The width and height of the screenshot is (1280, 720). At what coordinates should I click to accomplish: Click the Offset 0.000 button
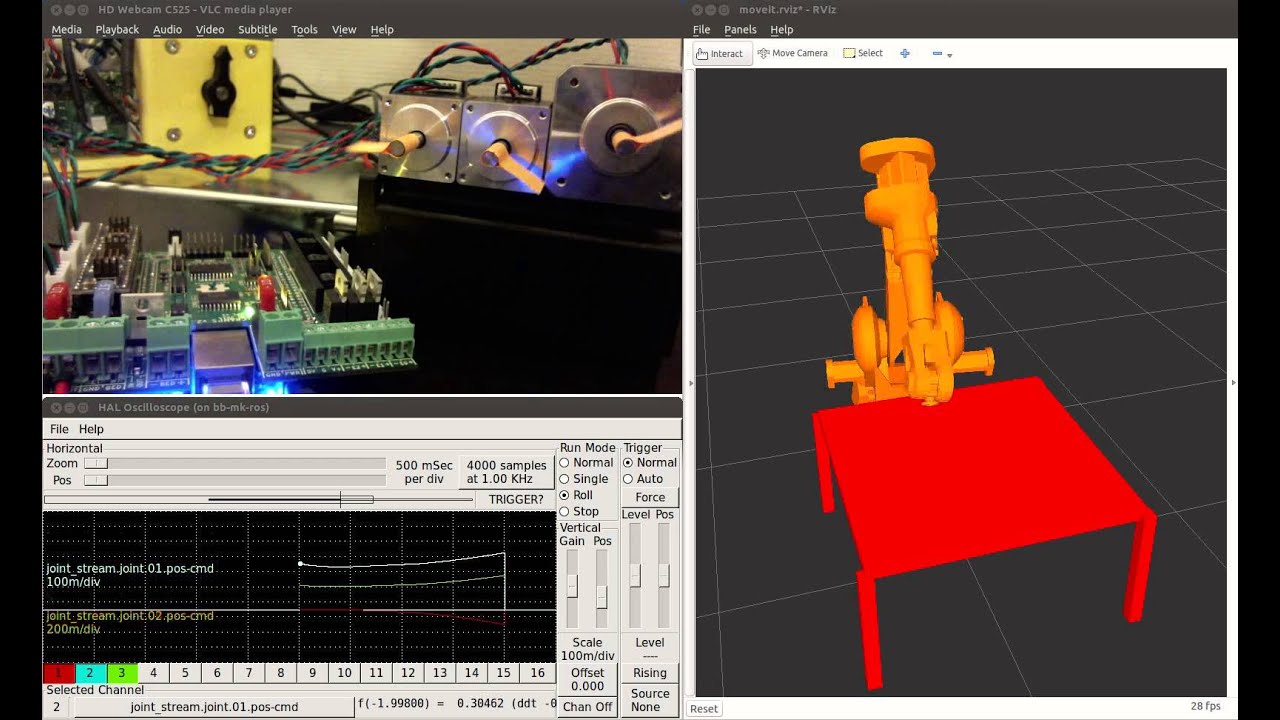587,679
